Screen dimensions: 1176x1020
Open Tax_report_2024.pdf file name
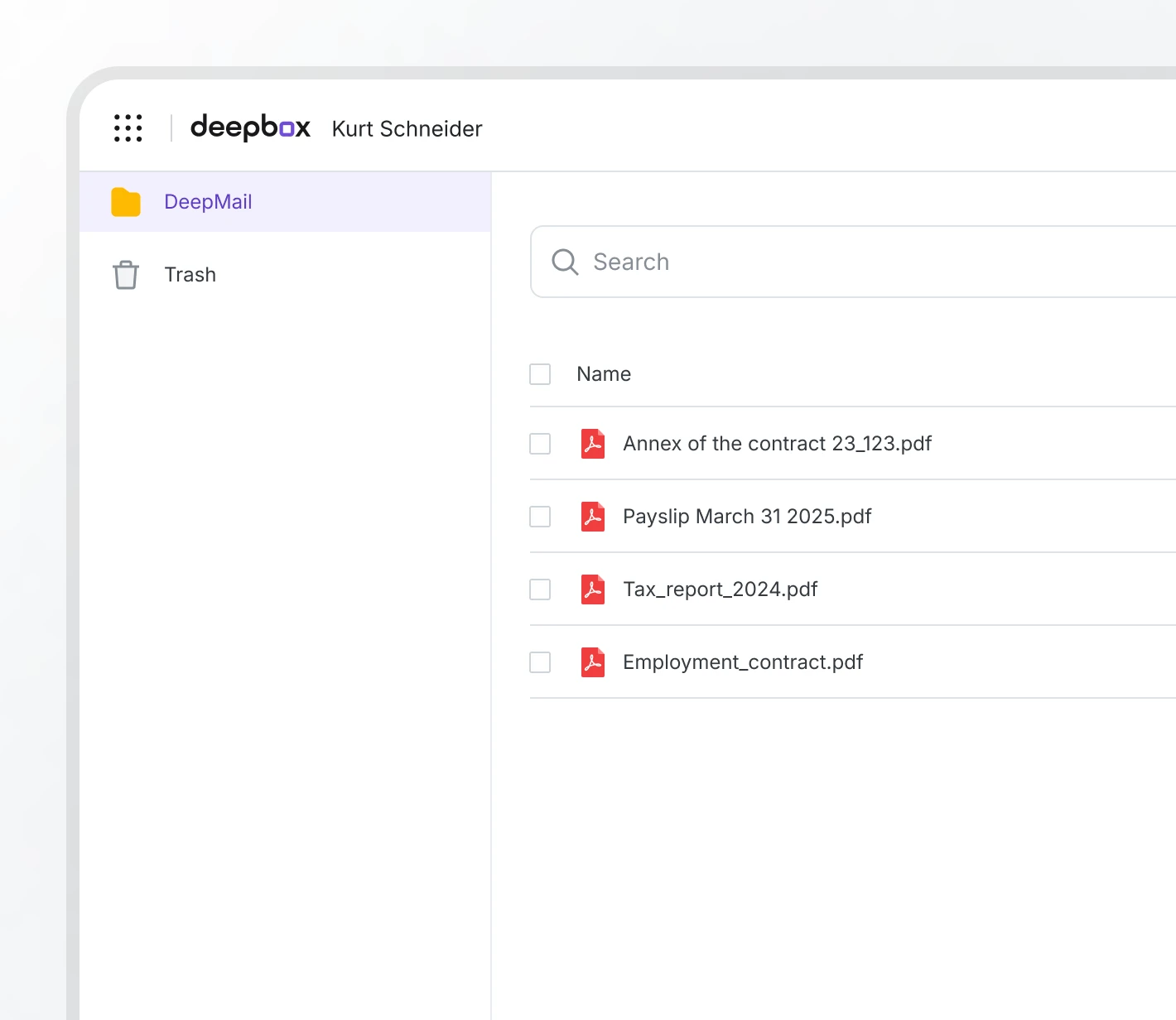[x=720, y=589]
